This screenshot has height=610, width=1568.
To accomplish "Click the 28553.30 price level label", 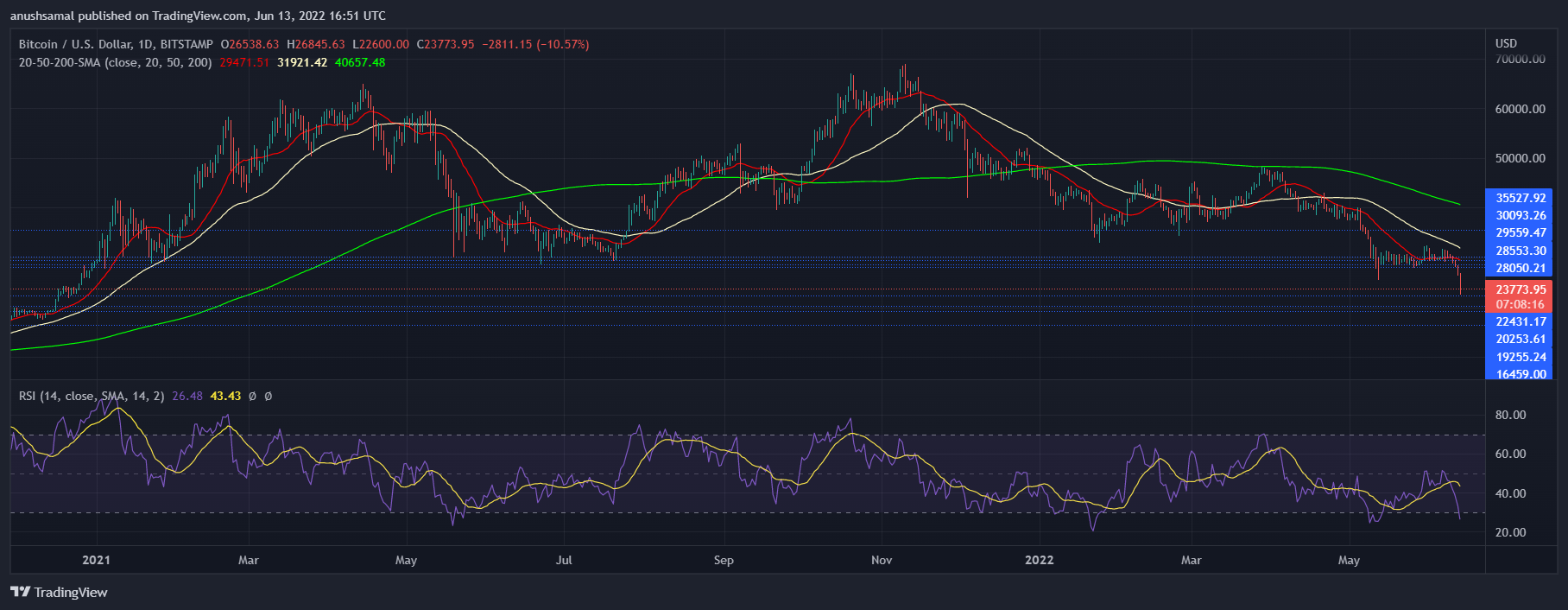I will 1521,251.
